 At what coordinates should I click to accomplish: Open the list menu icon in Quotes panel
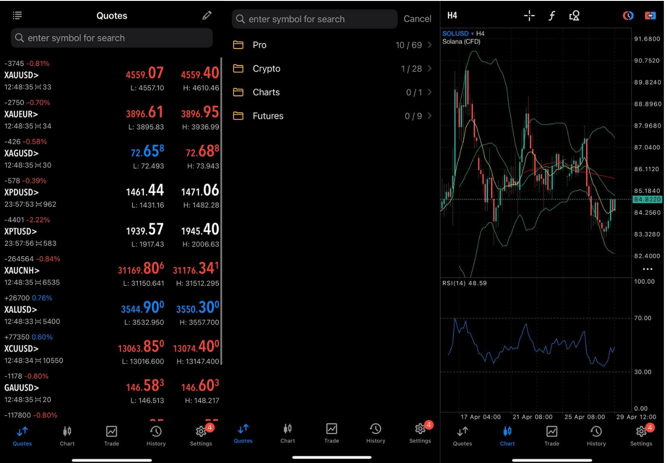pos(17,16)
